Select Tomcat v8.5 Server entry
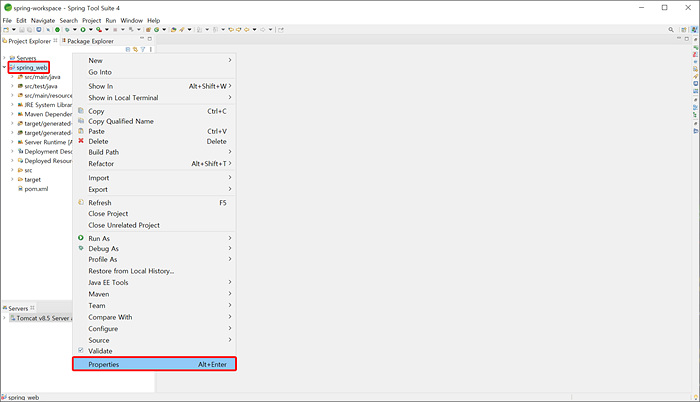 tap(40, 318)
